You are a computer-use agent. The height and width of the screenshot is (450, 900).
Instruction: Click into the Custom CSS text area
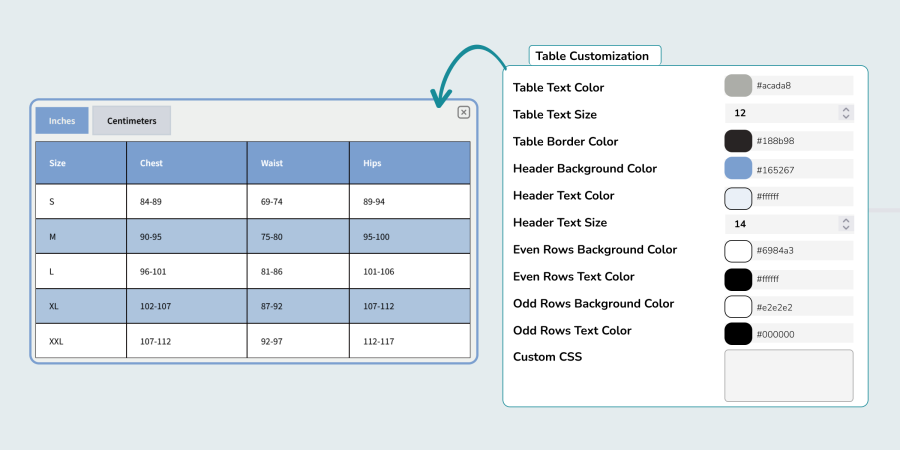click(x=788, y=375)
